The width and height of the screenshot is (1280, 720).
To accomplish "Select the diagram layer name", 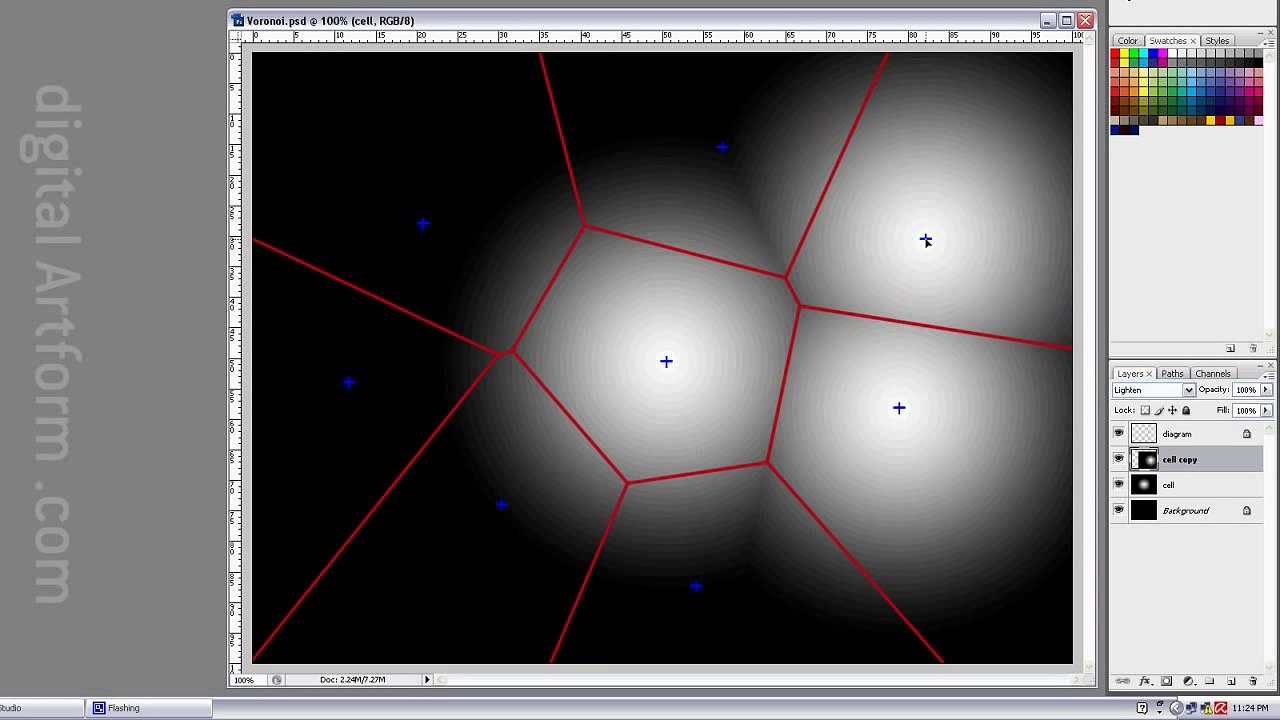I will click(1177, 434).
